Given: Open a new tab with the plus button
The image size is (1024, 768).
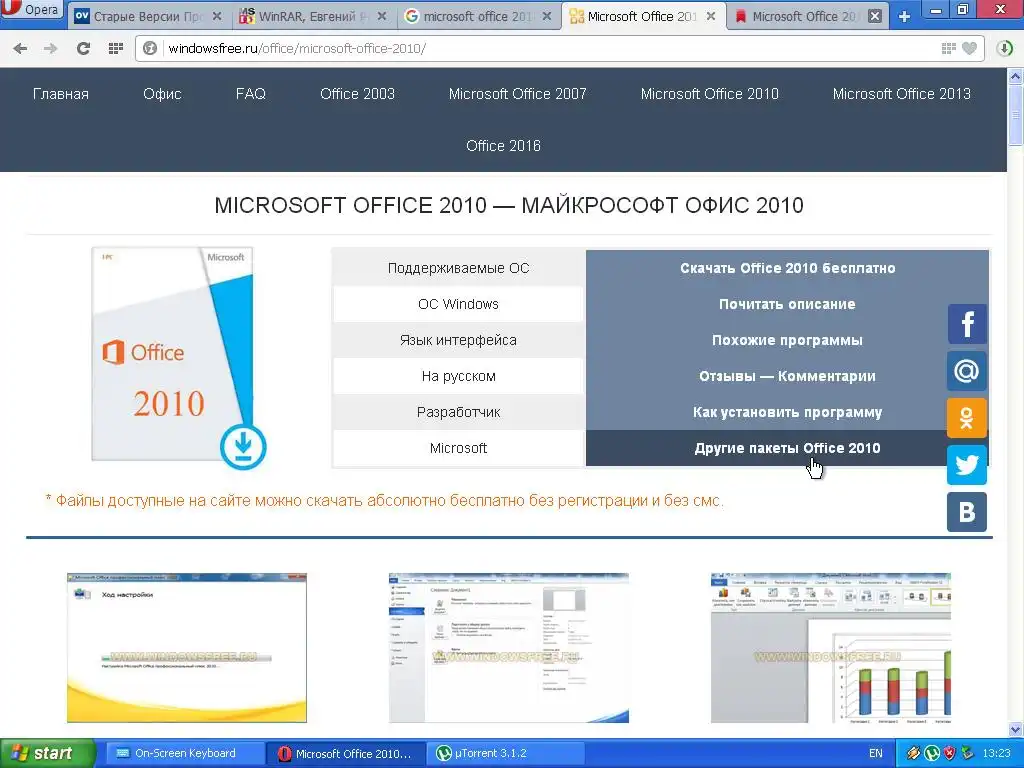Looking at the screenshot, I should (x=904, y=16).
